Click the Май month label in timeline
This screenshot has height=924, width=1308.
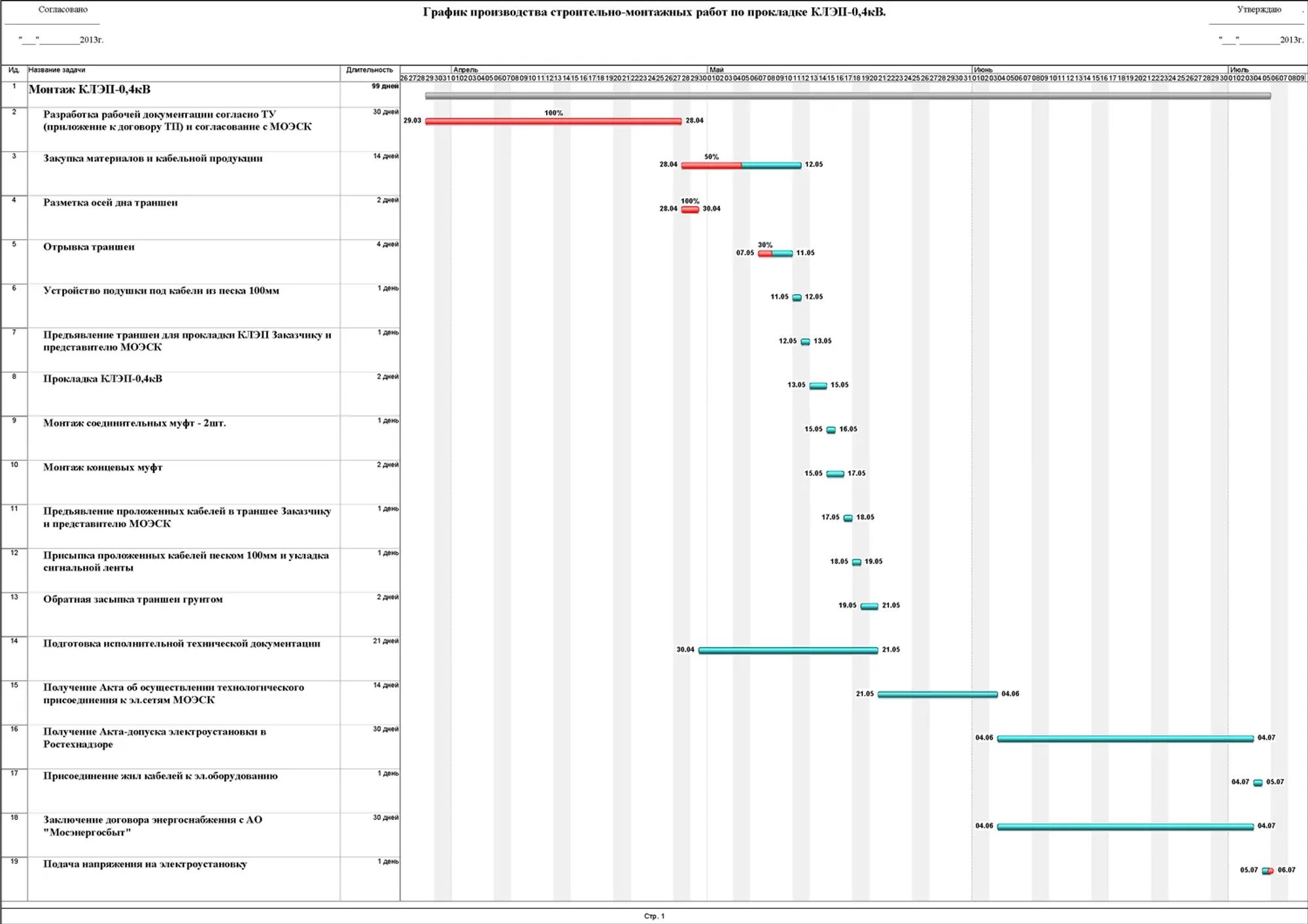point(716,69)
